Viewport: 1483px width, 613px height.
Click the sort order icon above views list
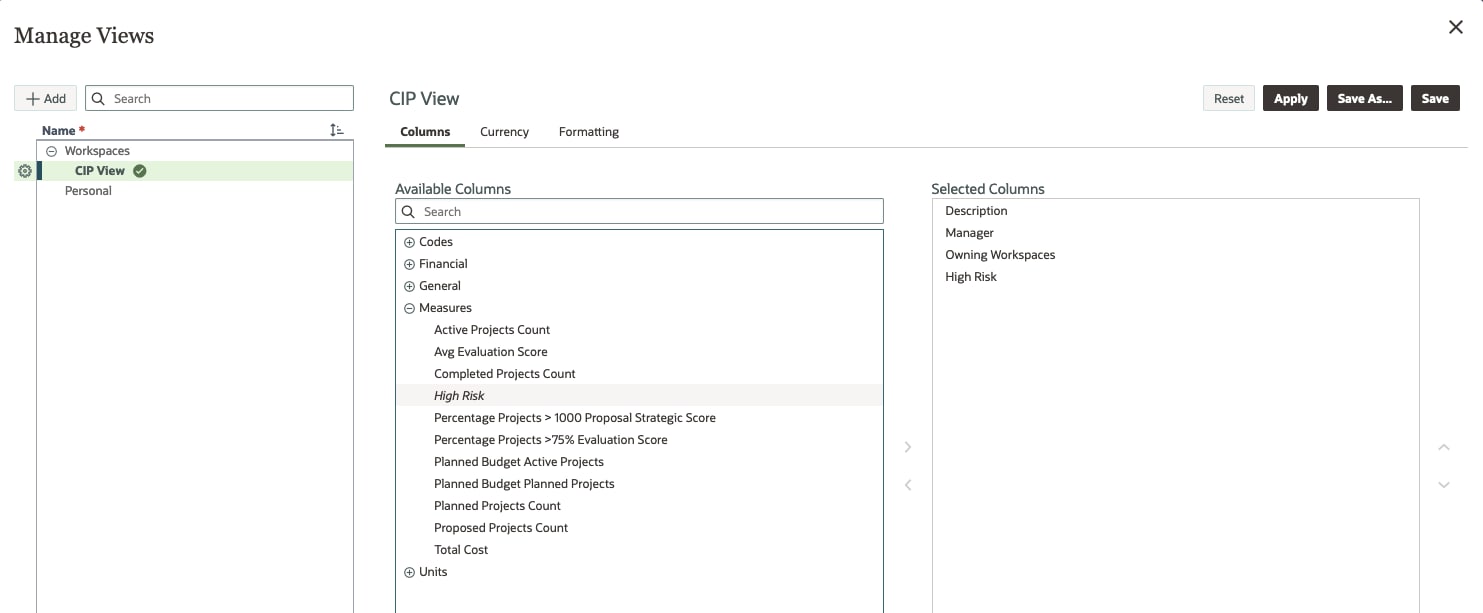click(337, 130)
